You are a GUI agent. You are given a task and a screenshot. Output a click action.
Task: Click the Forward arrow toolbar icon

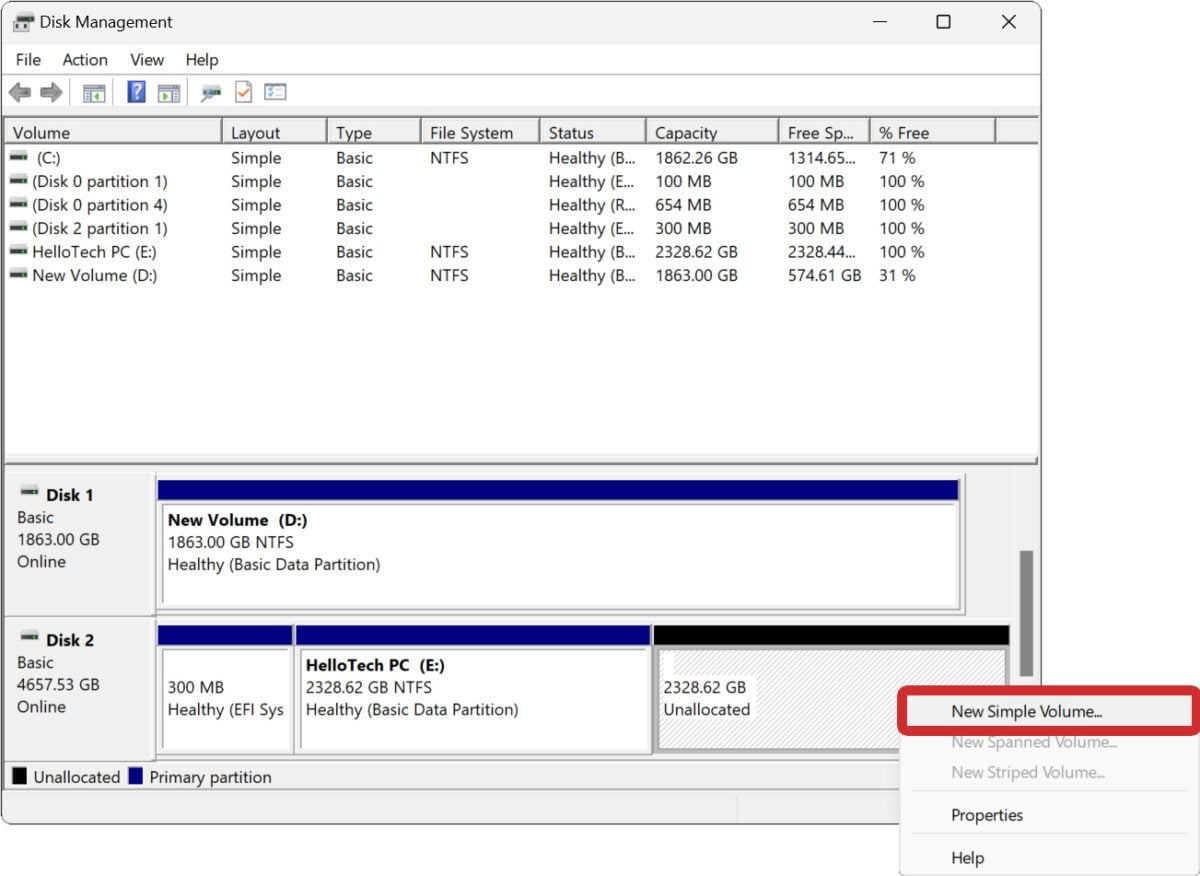[51, 93]
